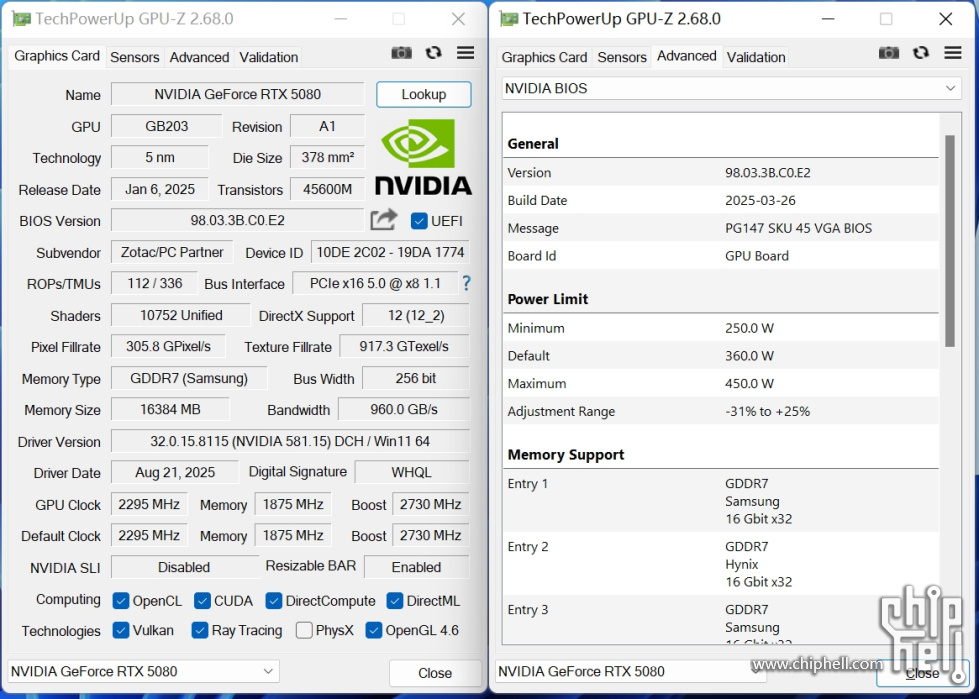Click the BIOS export share icon

tap(383, 220)
